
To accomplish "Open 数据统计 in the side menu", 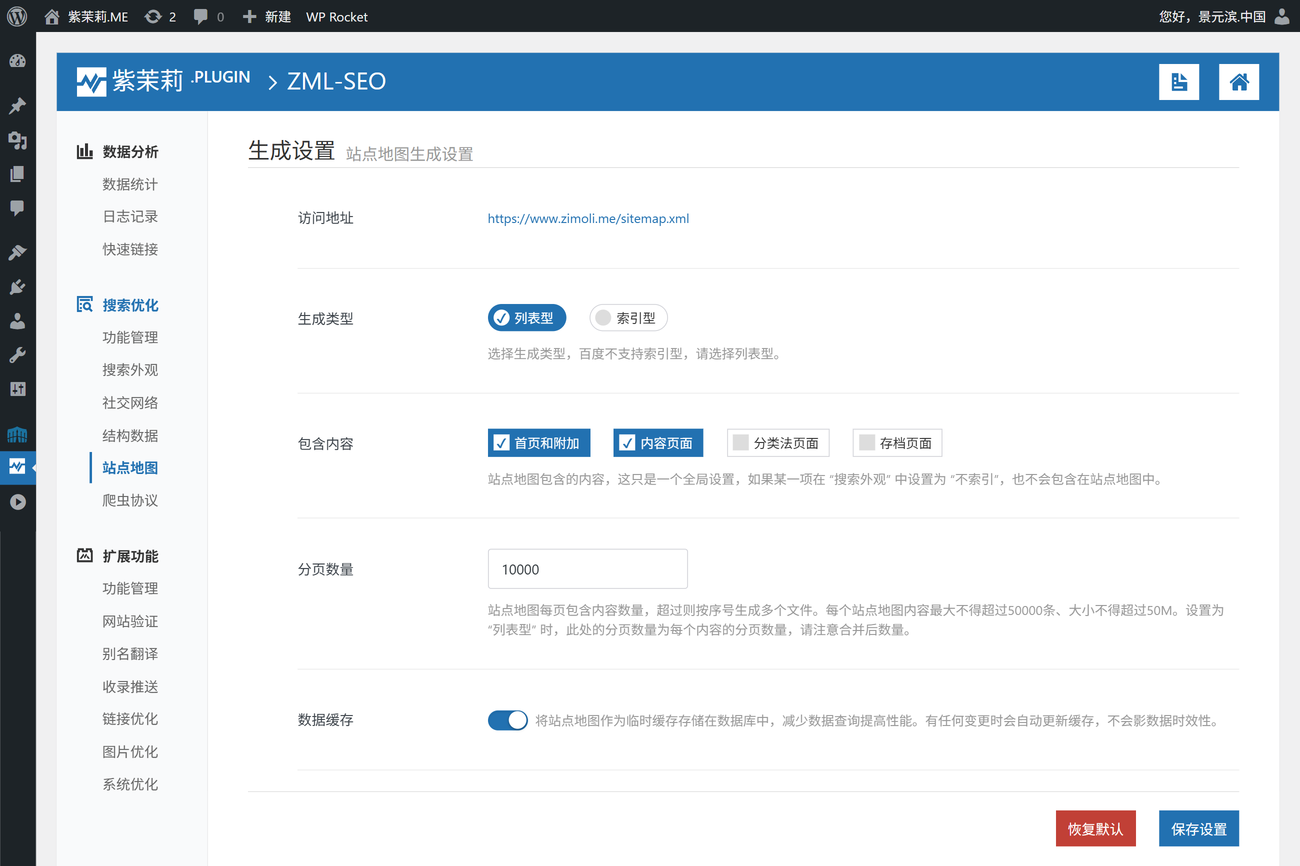I will pyautogui.click(x=130, y=184).
